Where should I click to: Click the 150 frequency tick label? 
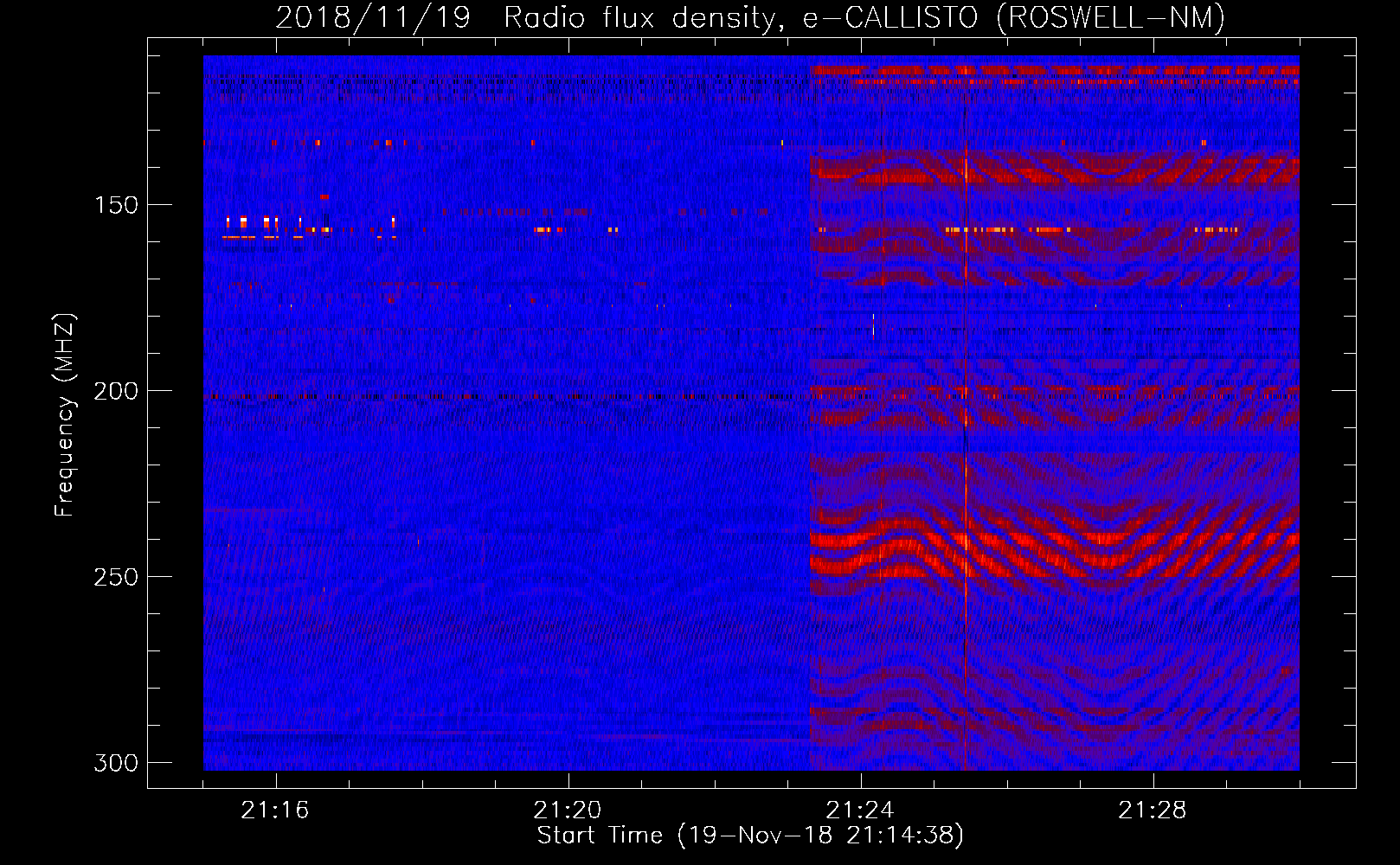(x=116, y=205)
